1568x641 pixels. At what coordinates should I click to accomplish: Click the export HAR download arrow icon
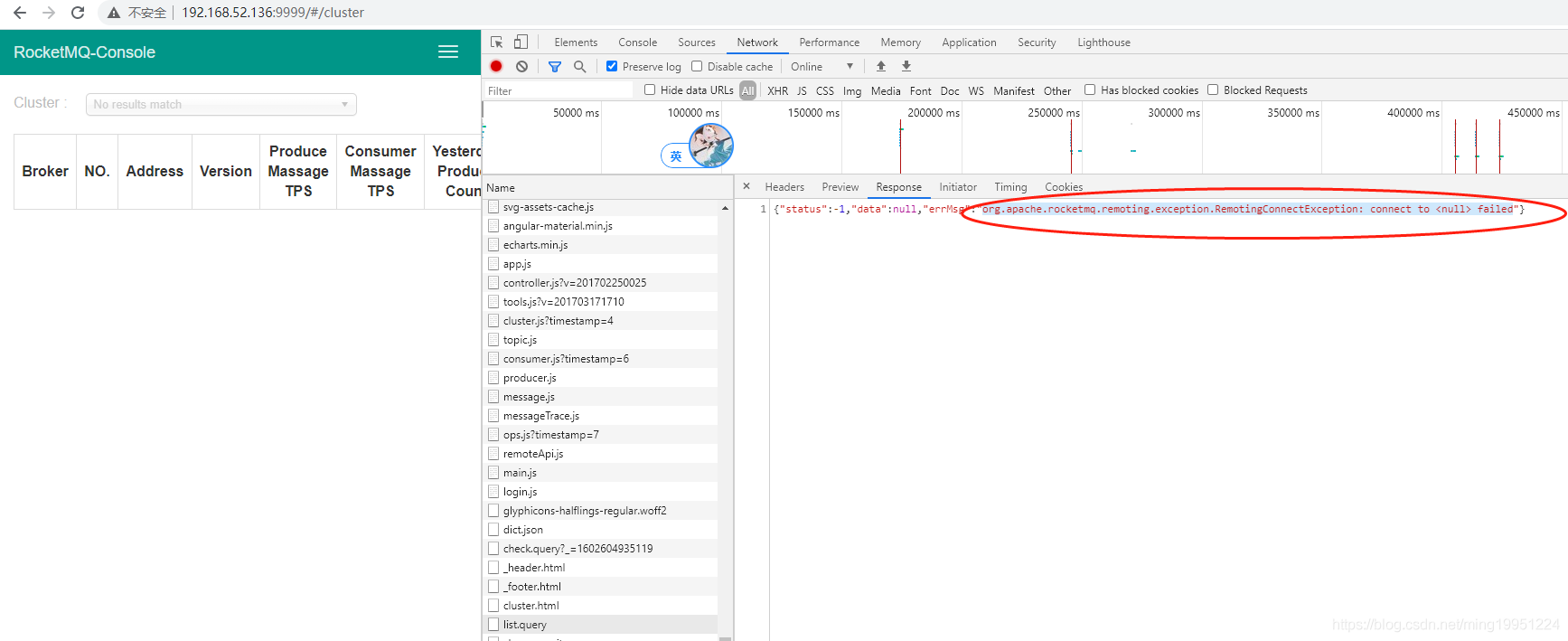coord(906,66)
